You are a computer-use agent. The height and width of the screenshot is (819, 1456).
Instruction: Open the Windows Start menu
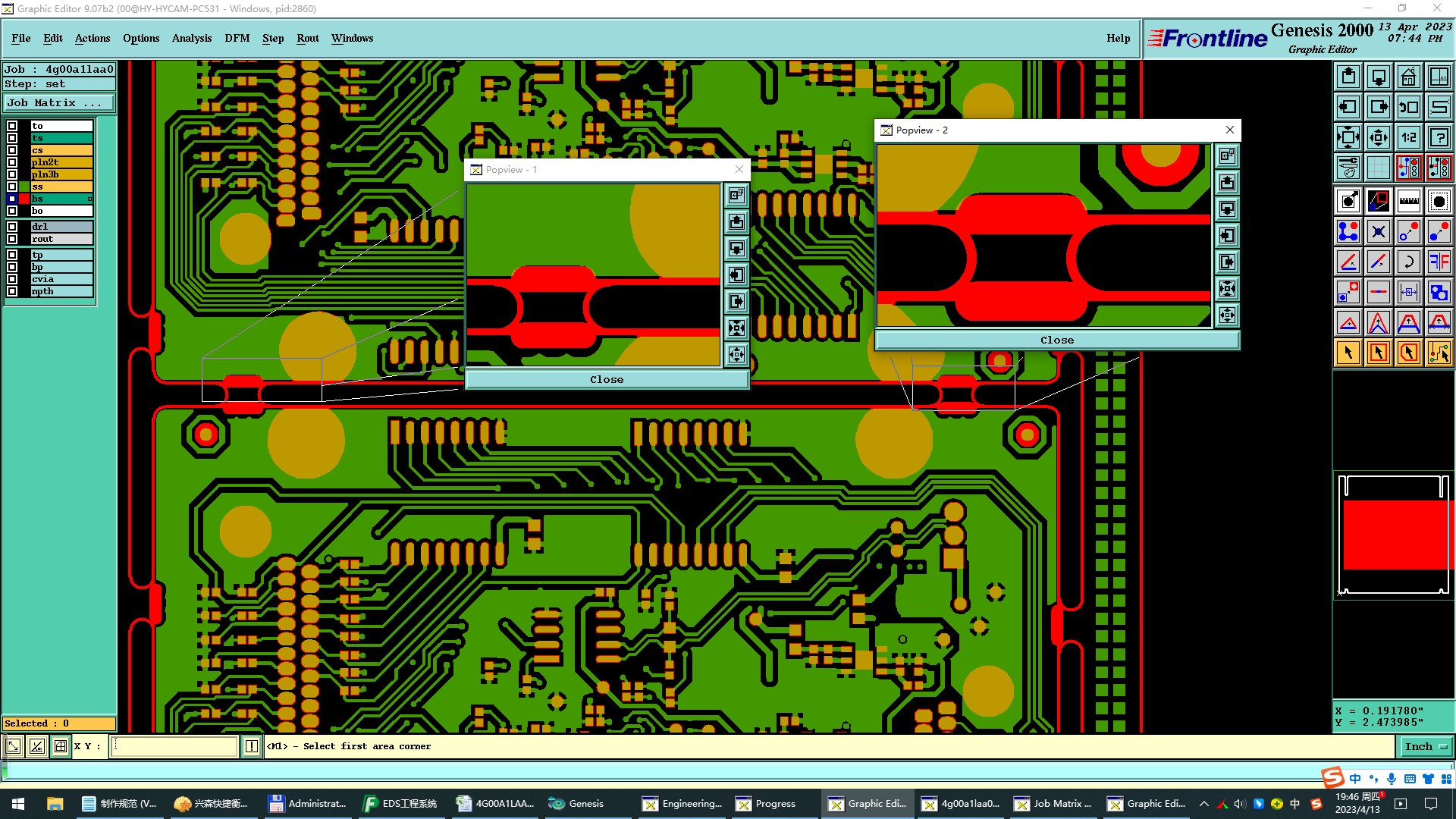click(18, 804)
